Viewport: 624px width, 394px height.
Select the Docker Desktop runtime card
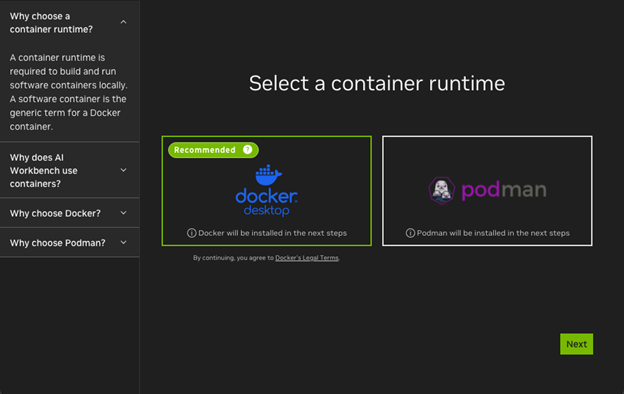point(267,191)
